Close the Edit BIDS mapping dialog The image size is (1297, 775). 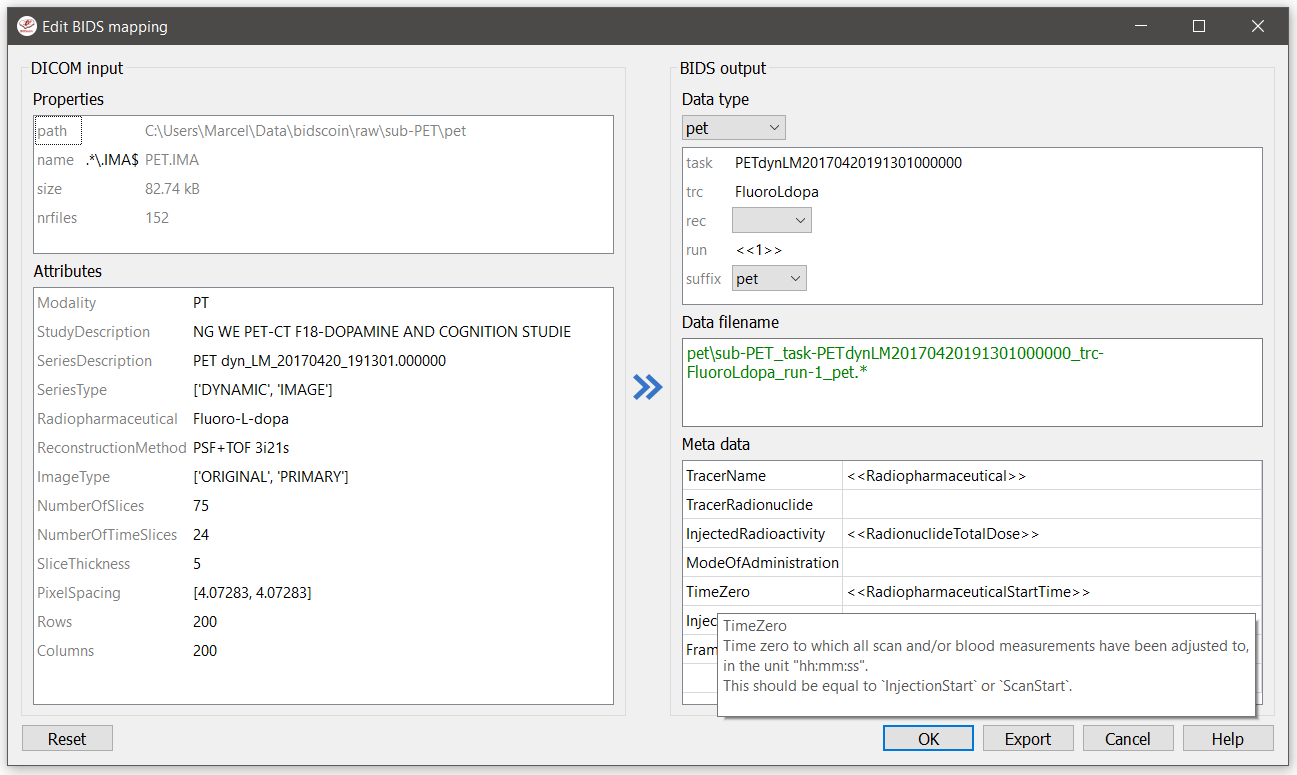[1257, 27]
